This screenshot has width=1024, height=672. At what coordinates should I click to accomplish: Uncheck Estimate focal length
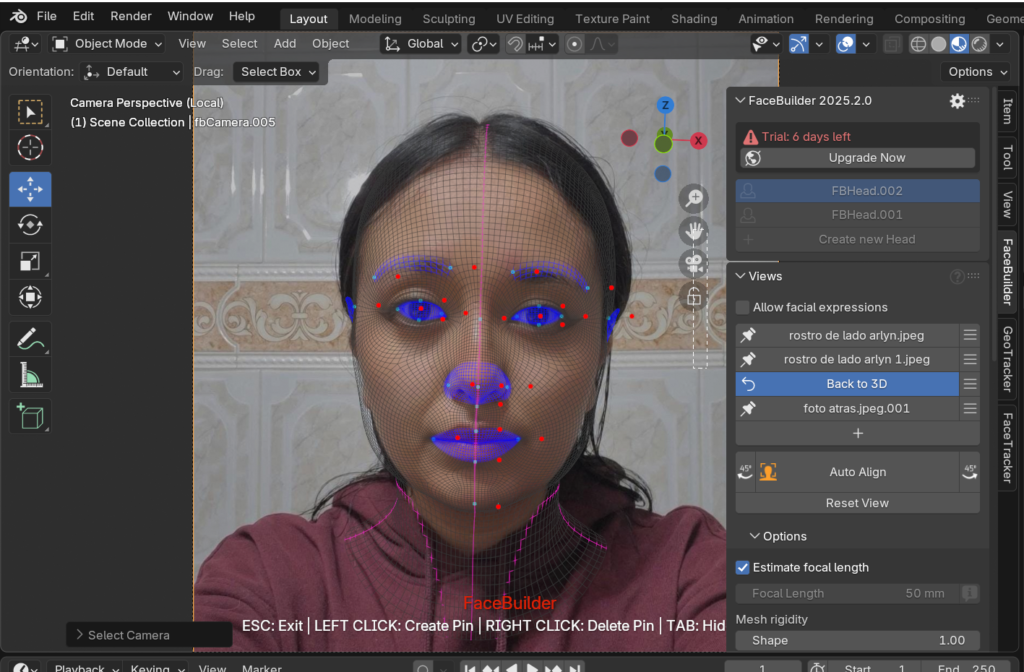pos(743,567)
